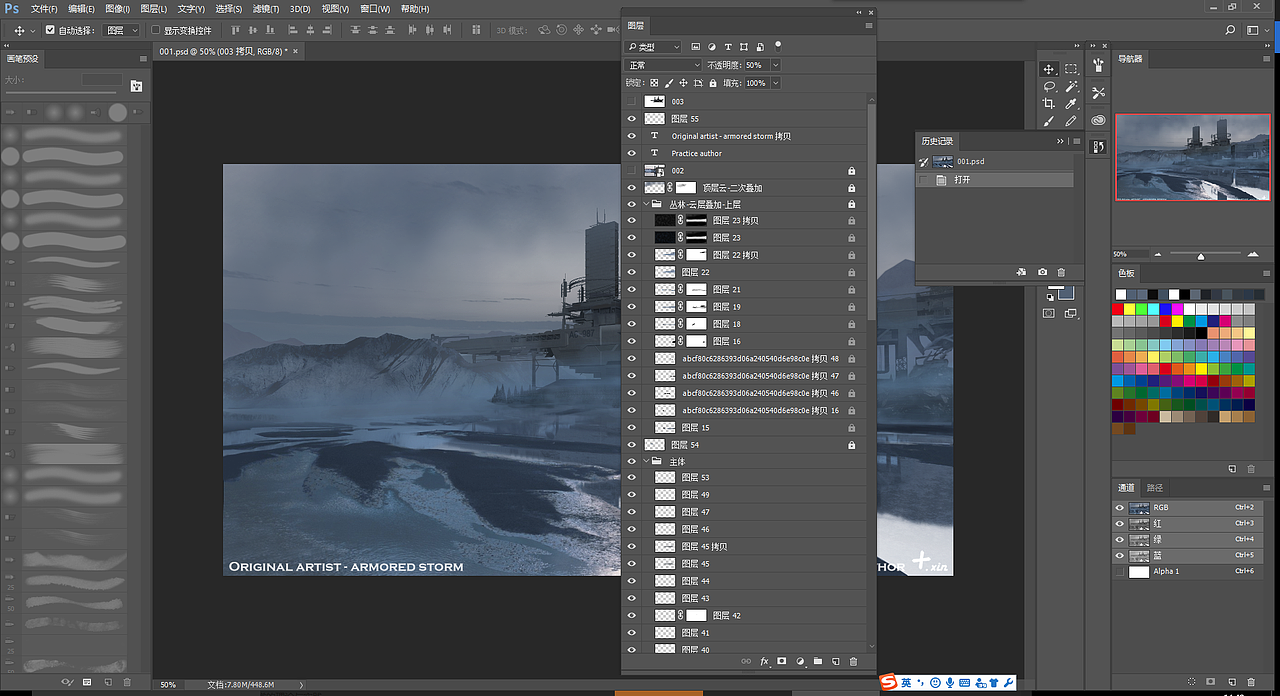Screen dimensions: 1280x696
Task: Enable the Show Transform Controls (显示变换控件) checkbox
Action: point(156,30)
